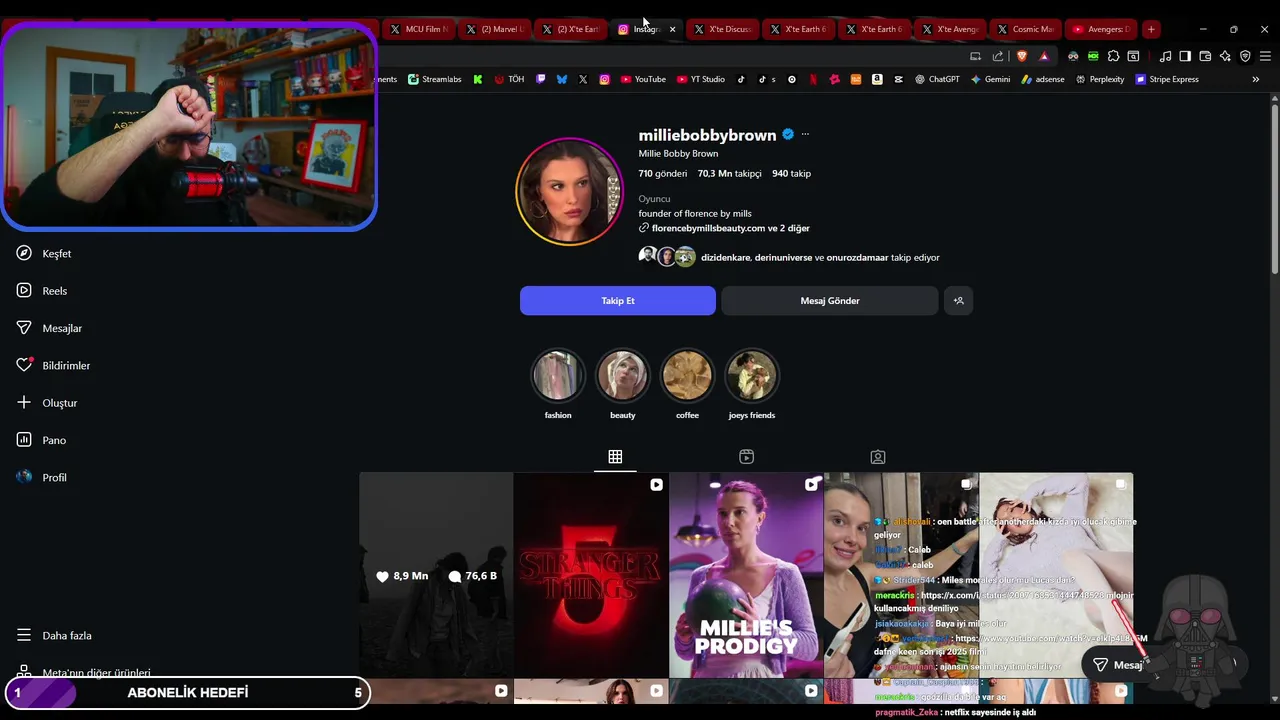Open Reels in the sidebar
Screen dimensions: 1280x720
42,291
